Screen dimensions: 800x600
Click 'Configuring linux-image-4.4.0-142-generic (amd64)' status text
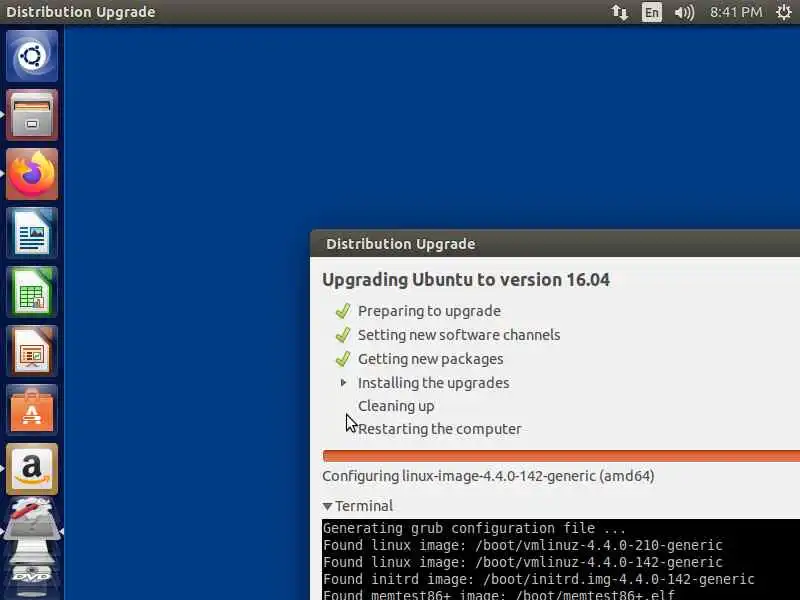pos(488,476)
